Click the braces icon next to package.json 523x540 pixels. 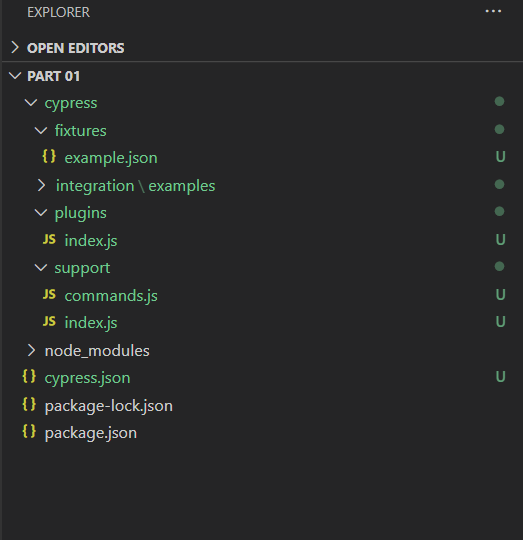[x=29, y=431]
